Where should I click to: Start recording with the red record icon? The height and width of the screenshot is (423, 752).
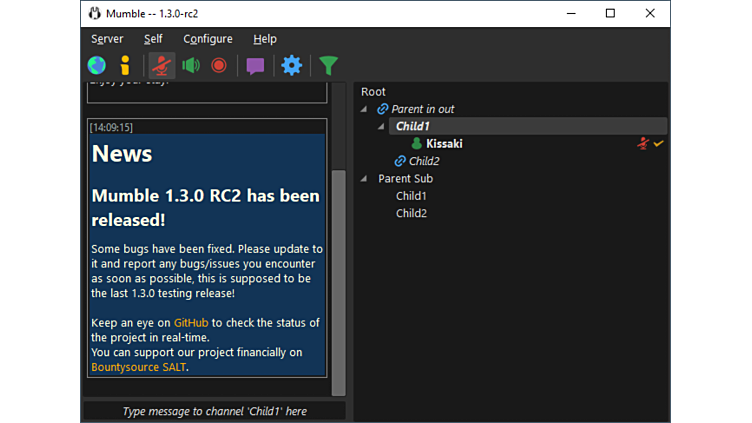click(219, 66)
